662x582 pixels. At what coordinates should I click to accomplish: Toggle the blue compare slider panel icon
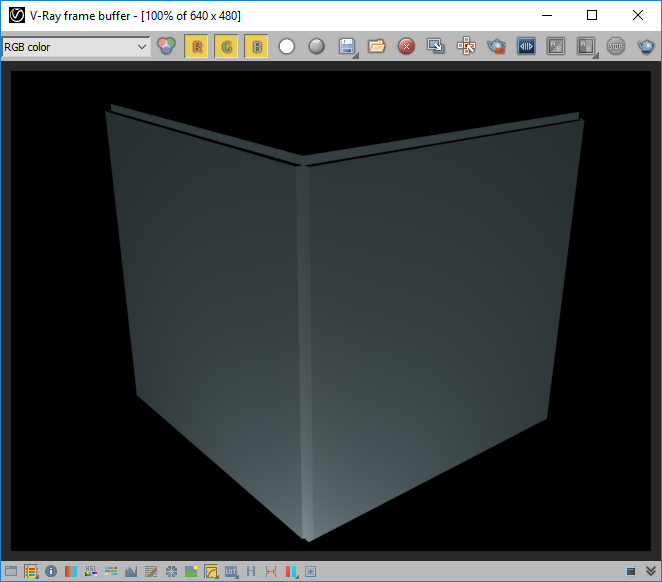click(526, 46)
